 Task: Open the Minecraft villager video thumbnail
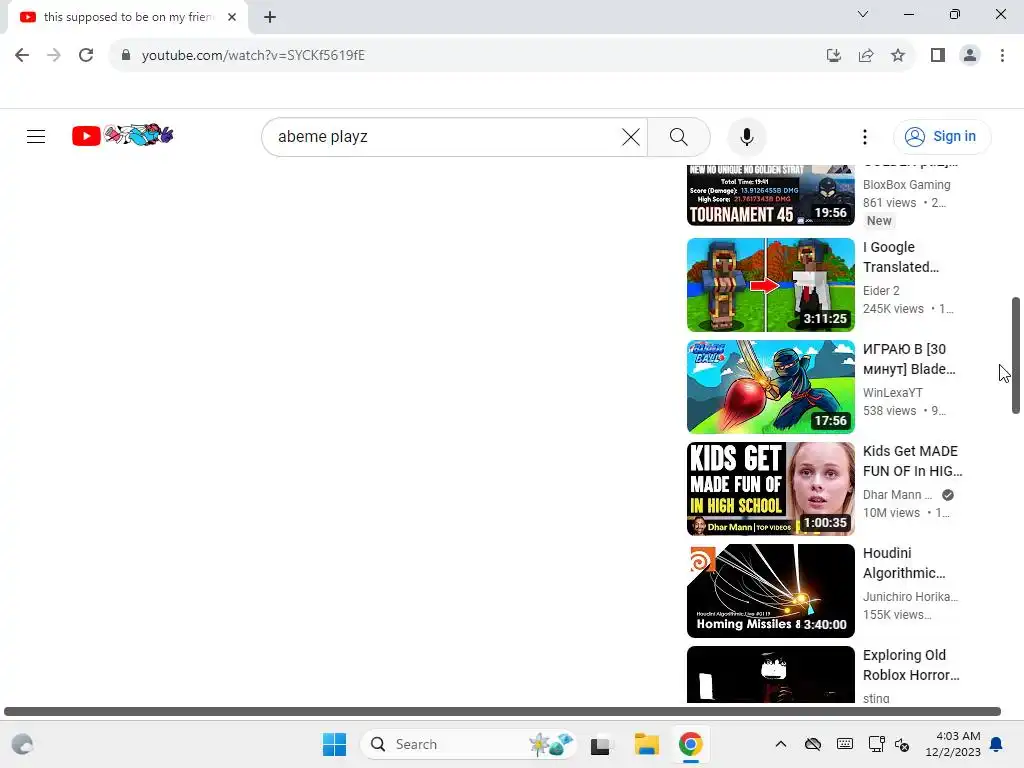[771, 285]
